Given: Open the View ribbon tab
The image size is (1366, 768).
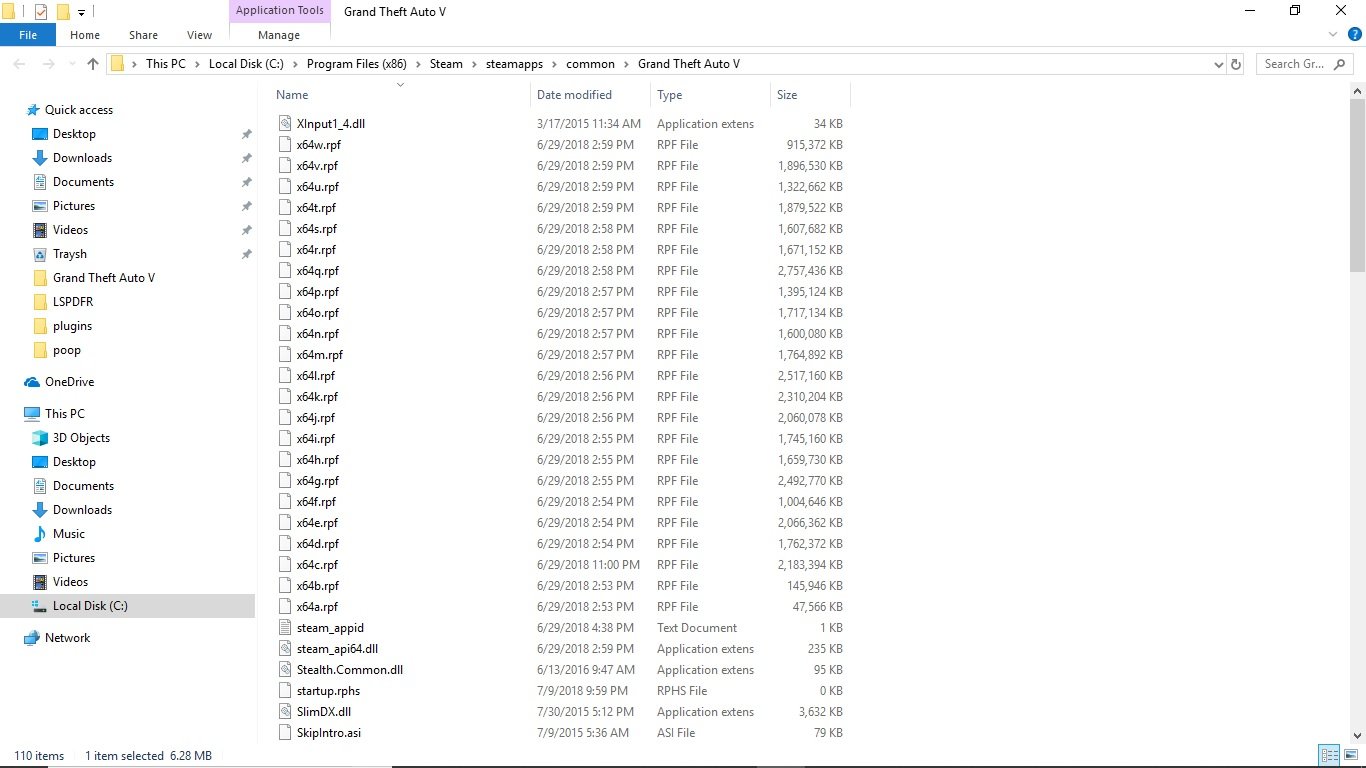Looking at the screenshot, I should coord(200,35).
